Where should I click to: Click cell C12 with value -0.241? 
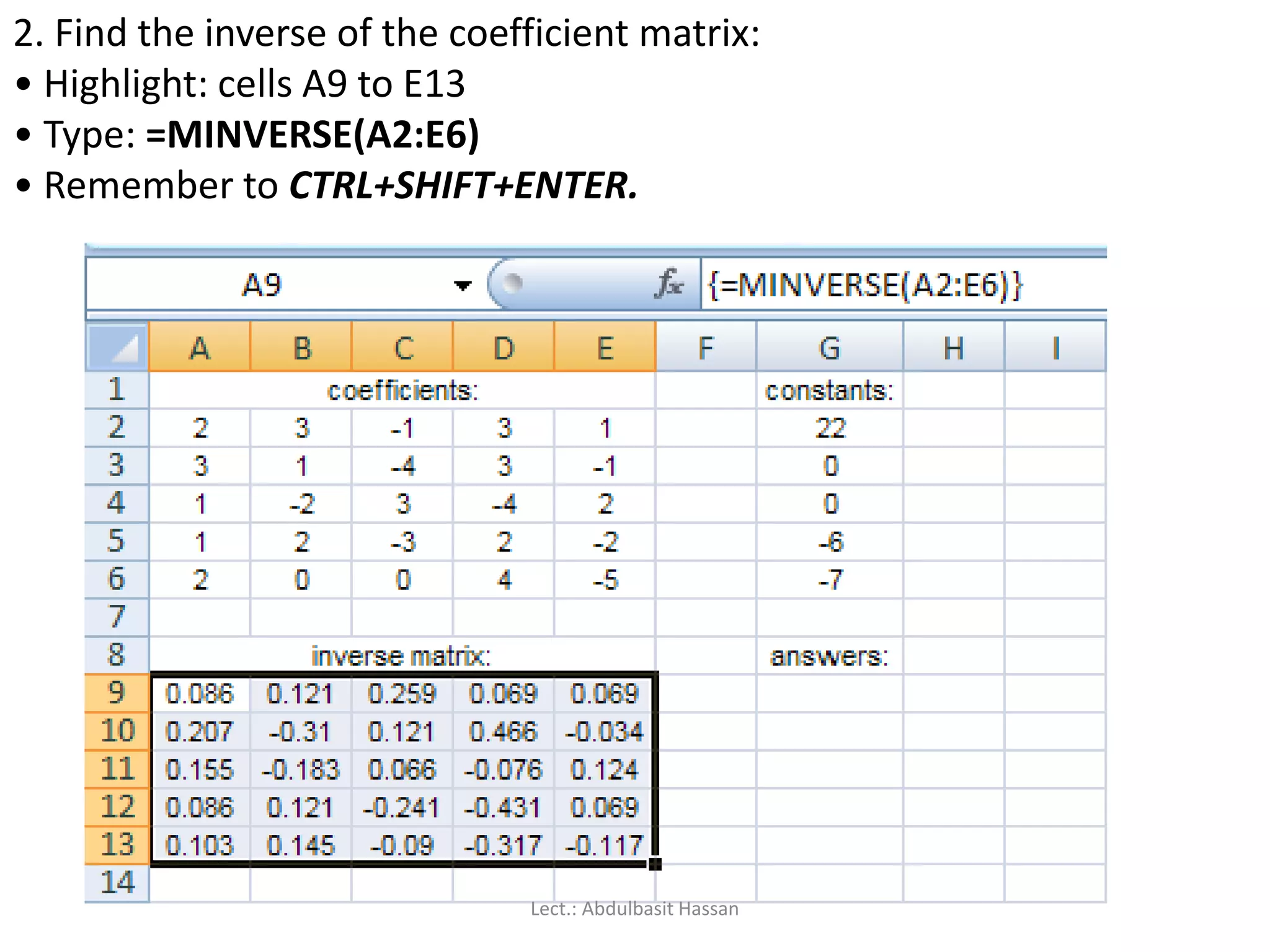(x=402, y=807)
